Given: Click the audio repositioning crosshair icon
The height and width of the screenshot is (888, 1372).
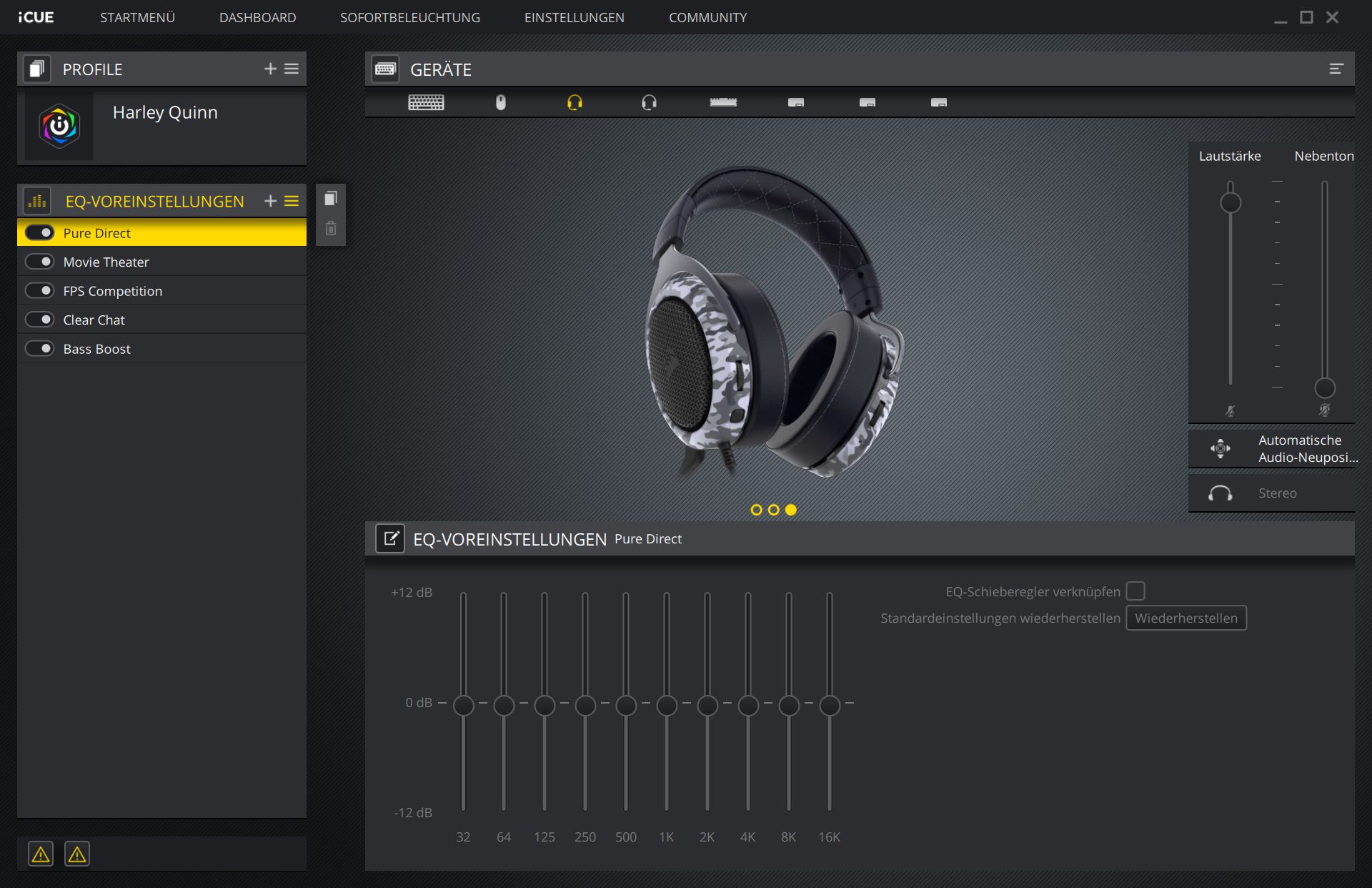Looking at the screenshot, I should click(1221, 448).
